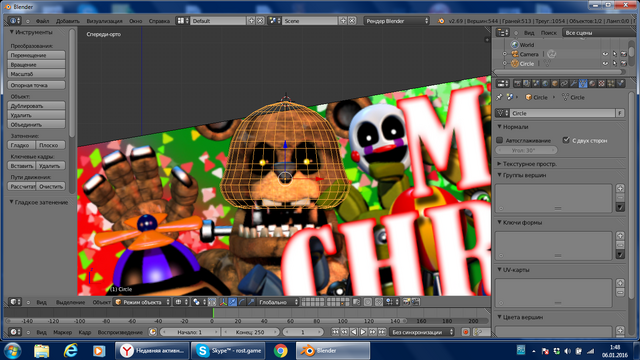
Task: Click the Начало: 1 frame field
Action: click(190, 332)
